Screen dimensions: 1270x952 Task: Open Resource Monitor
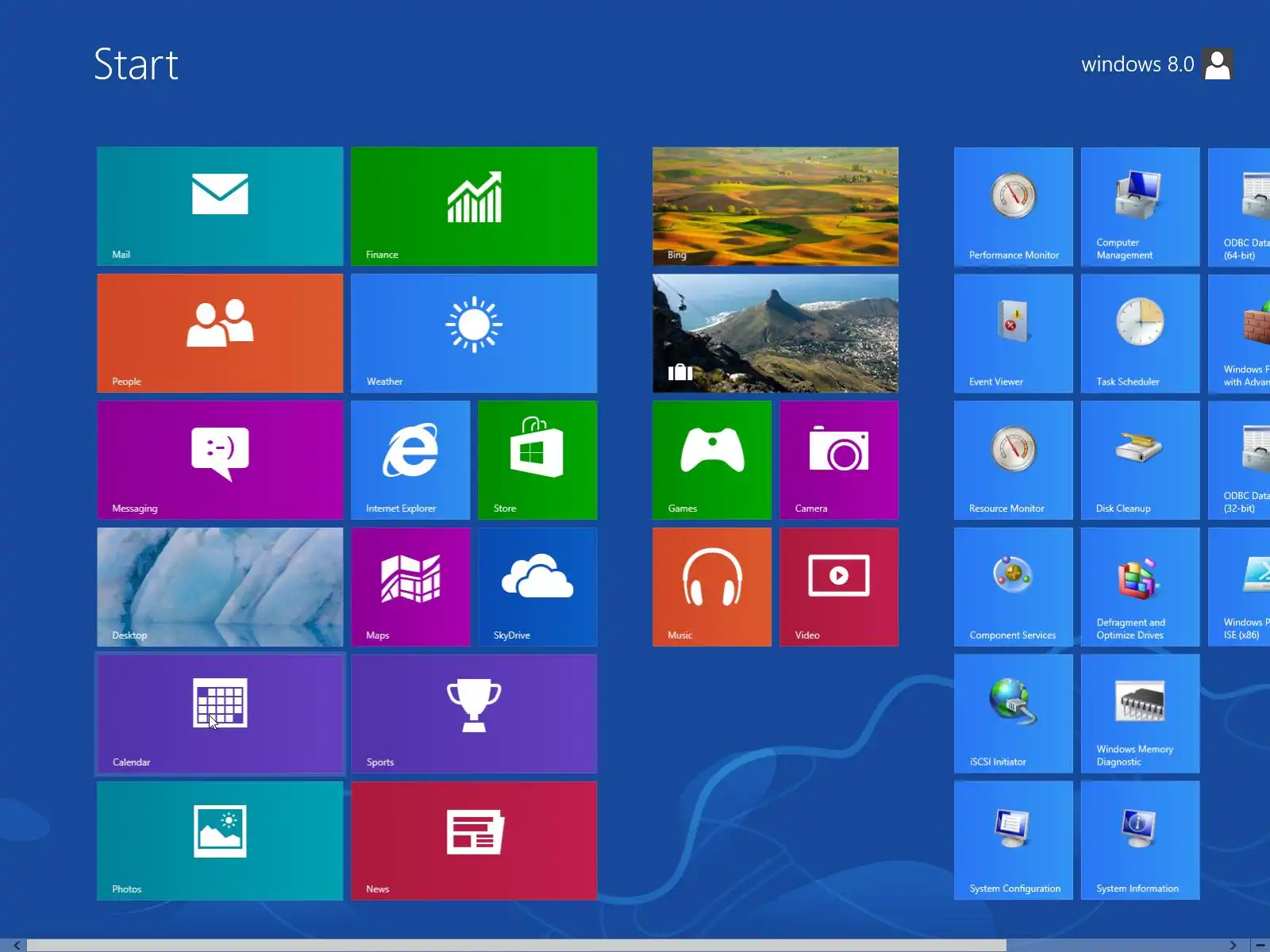[1014, 460]
